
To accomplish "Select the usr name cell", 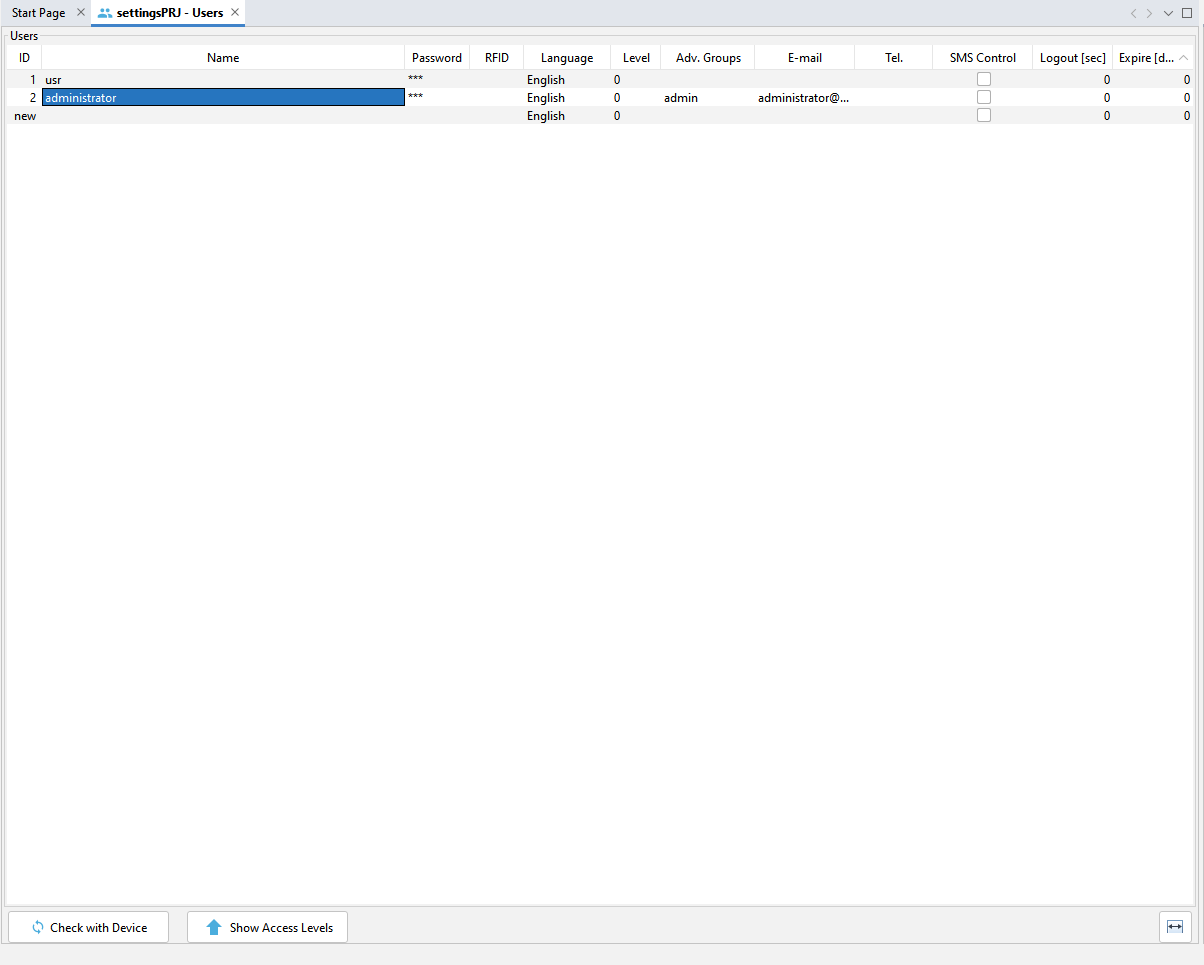I will pos(223,79).
